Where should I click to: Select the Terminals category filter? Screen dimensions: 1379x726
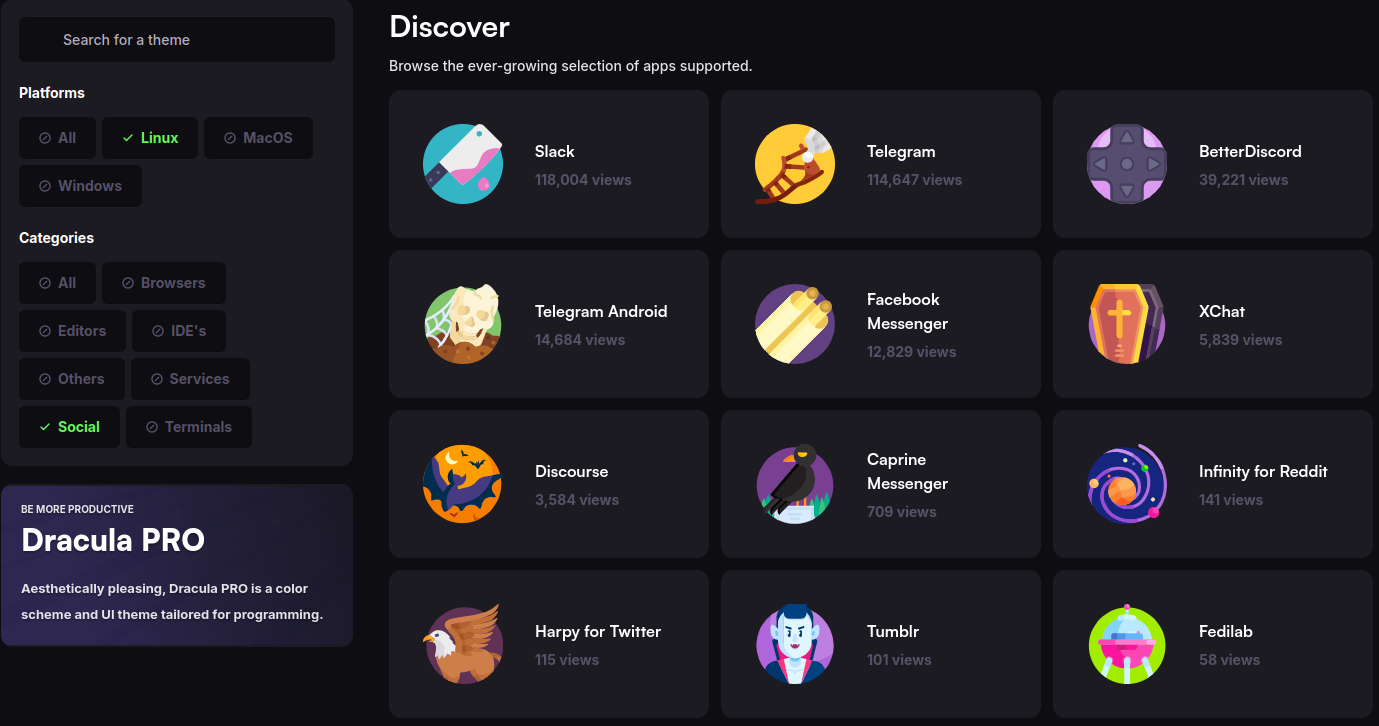point(189,427)
